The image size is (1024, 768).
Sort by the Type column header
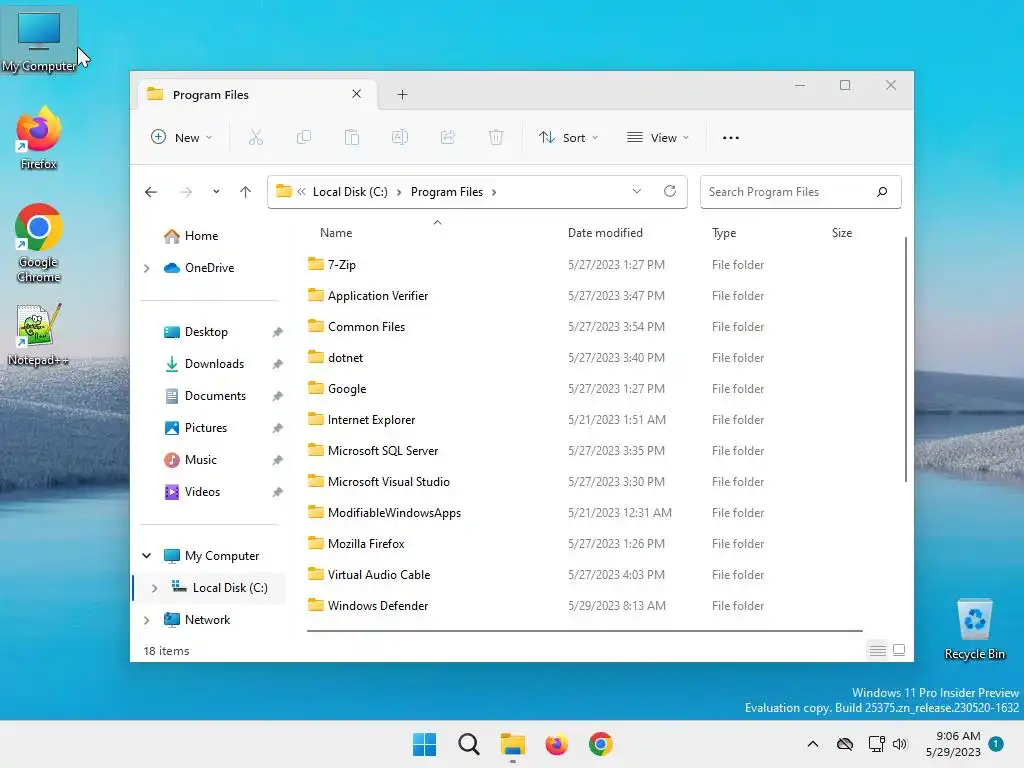click(724, 233)
